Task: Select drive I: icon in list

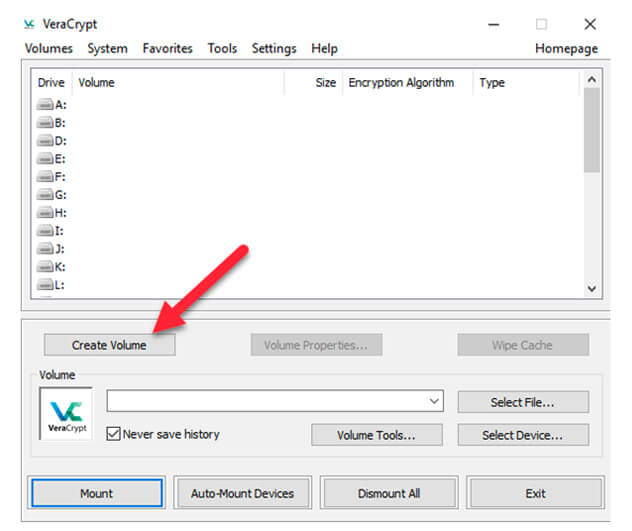Action: coord(45,231)
